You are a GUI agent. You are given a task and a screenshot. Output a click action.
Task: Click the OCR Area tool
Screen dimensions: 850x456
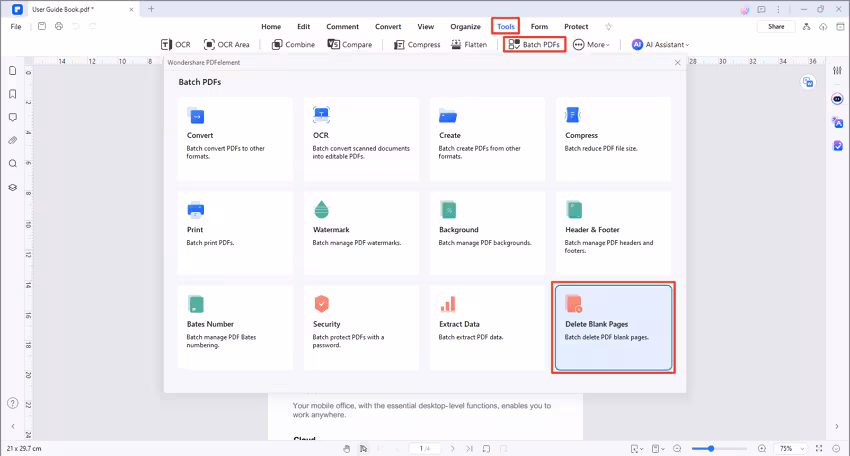[x=227, y=44]
